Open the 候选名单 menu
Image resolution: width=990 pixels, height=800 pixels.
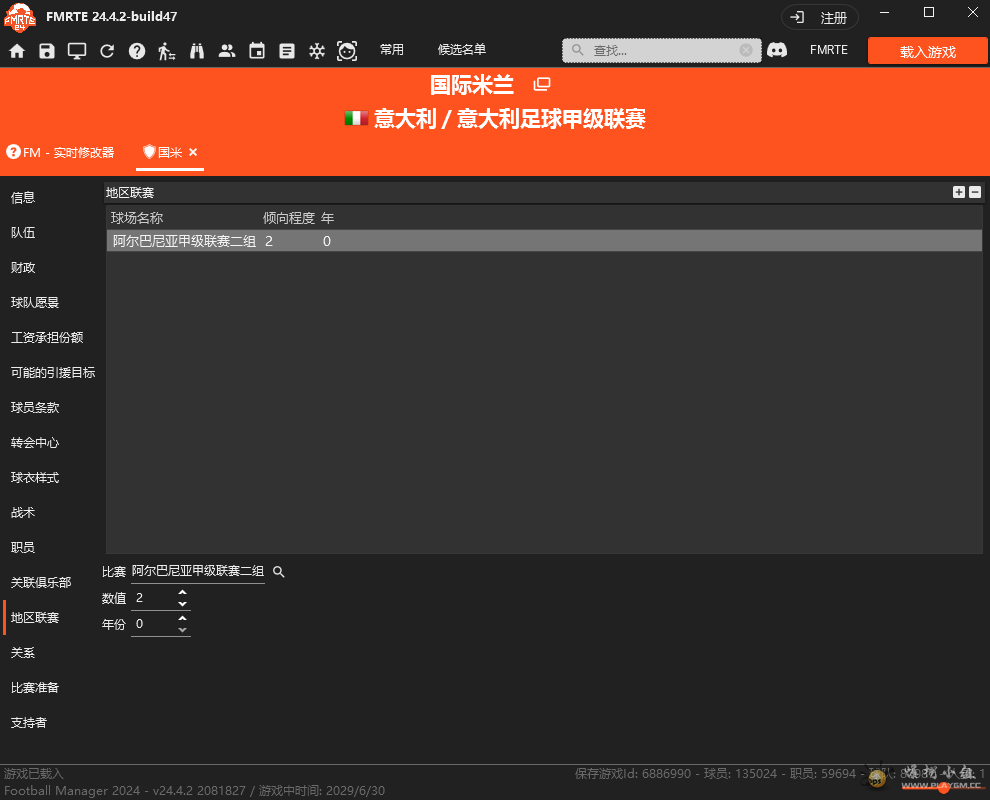pos(462,50)
